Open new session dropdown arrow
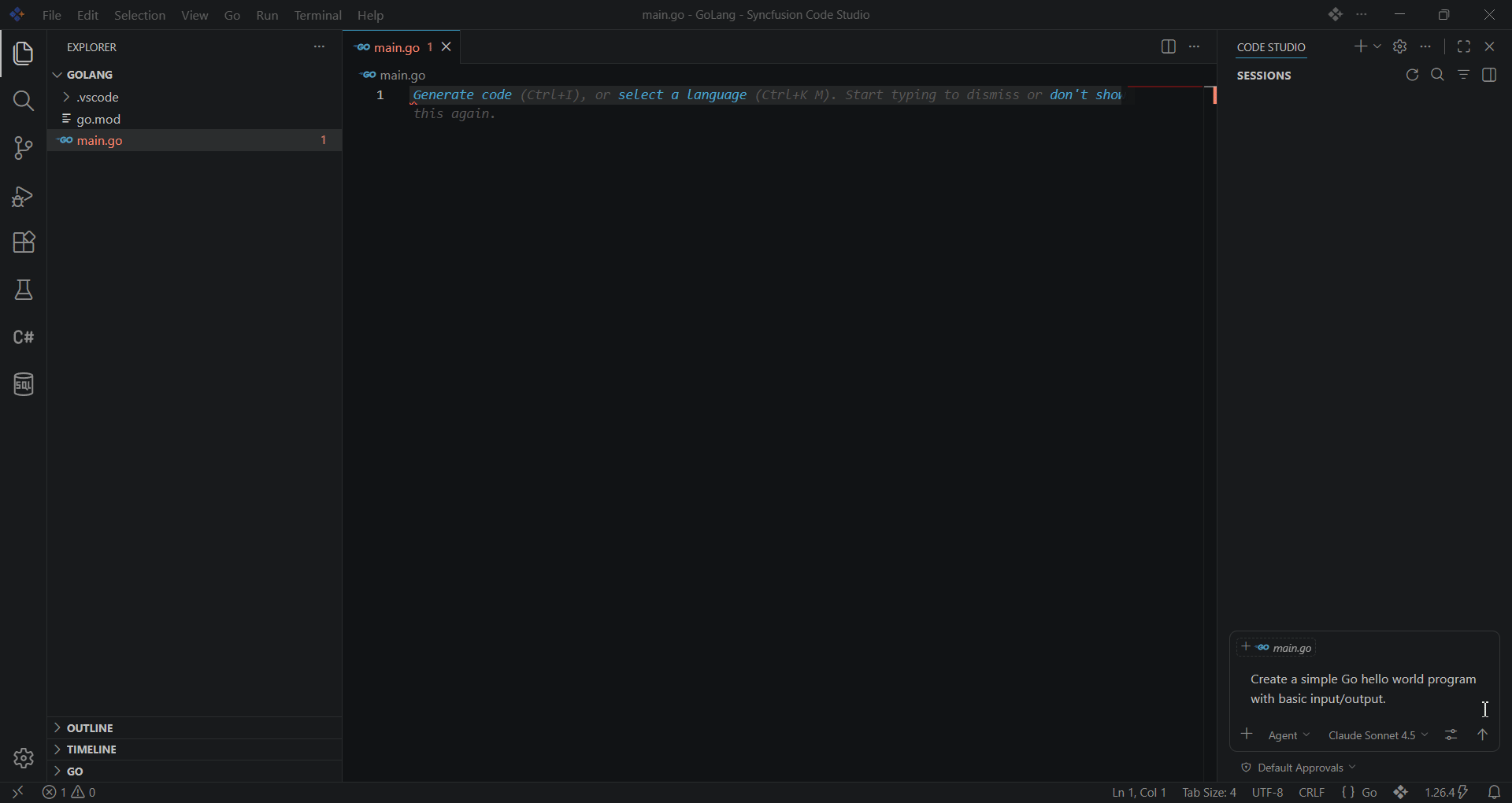Viewport: 1512px width, 803px height. point(1377,47)
